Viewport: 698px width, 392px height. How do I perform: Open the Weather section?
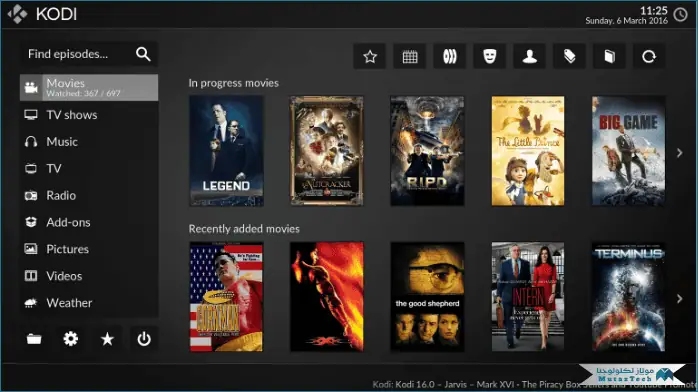tap(89, 303)
